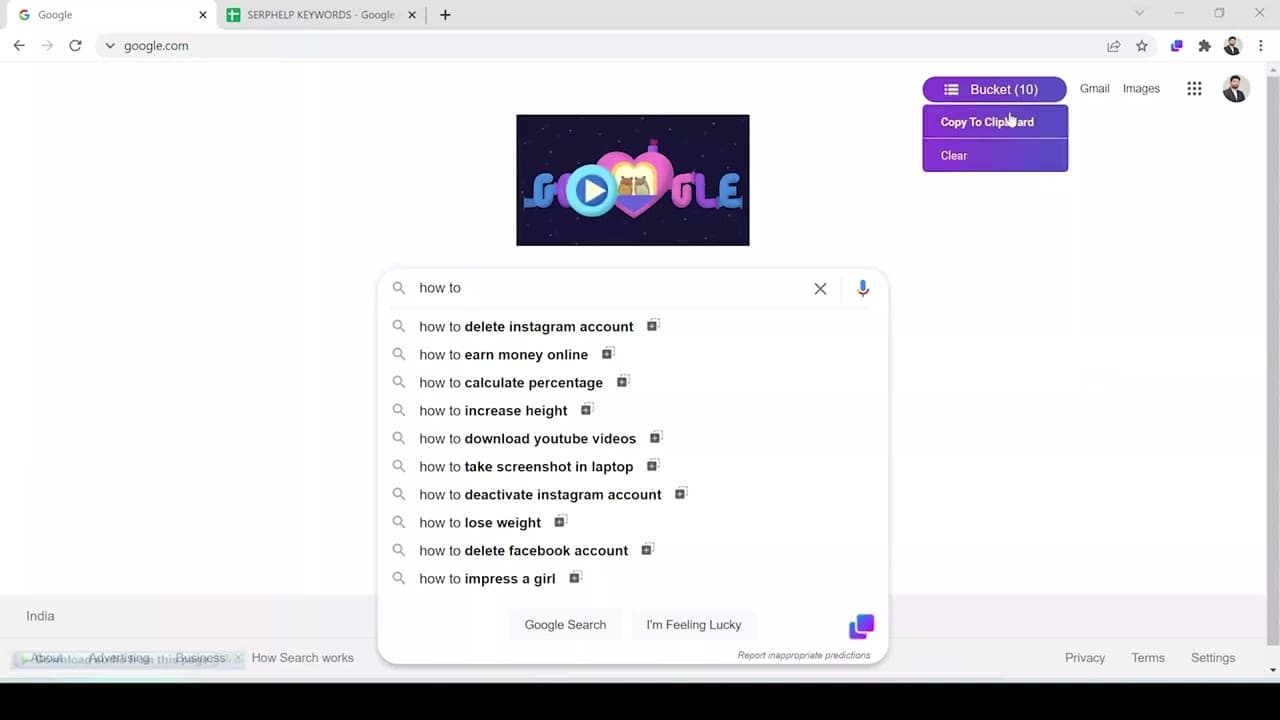Screen dimensions: 1280x720
Task: Open Terms footer link
Action: click(x=1148, y=658)
